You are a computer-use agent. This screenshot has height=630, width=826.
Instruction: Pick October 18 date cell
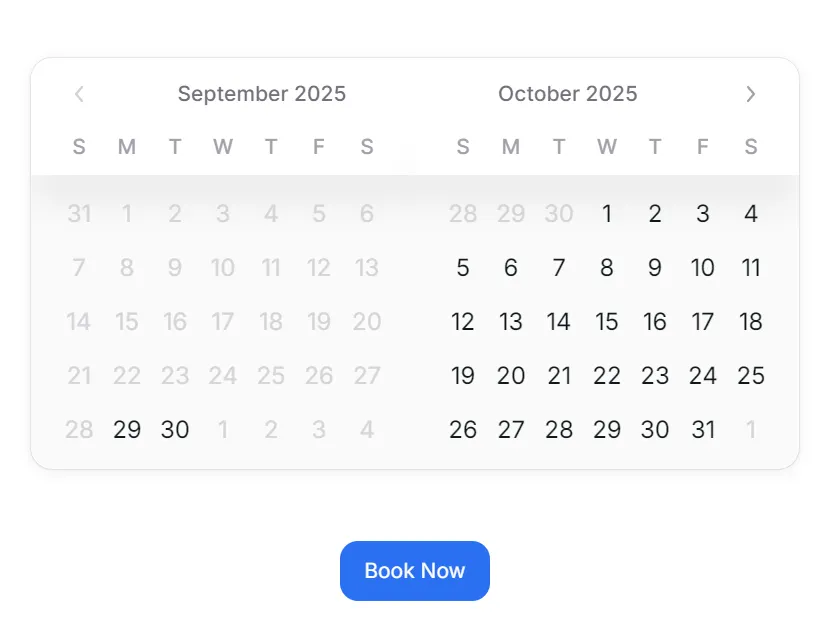(x=751, y=322)
